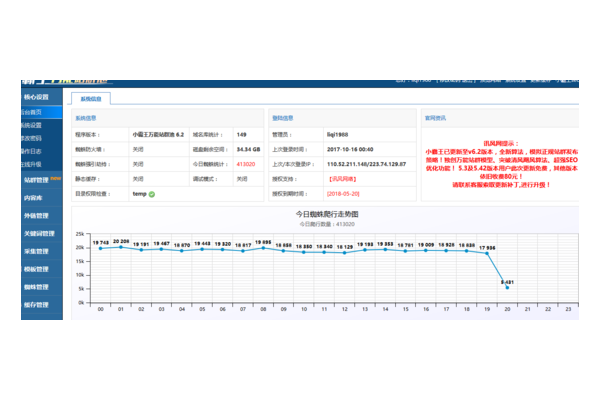
Task: Open the 关键词管理 menu section
Action: (38, 233)
